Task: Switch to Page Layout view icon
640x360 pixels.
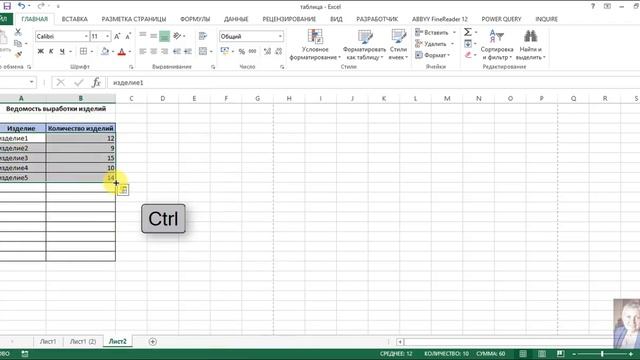Action: click(x=542, y=354)
